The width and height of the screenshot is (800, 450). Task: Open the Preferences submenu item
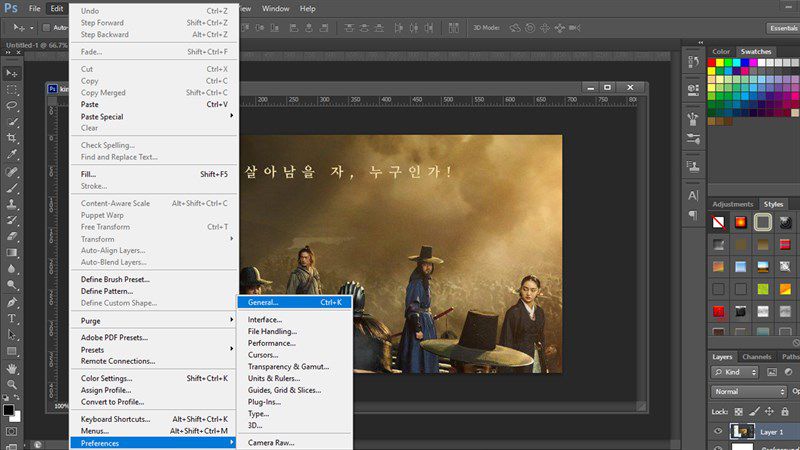coord(154,443)
